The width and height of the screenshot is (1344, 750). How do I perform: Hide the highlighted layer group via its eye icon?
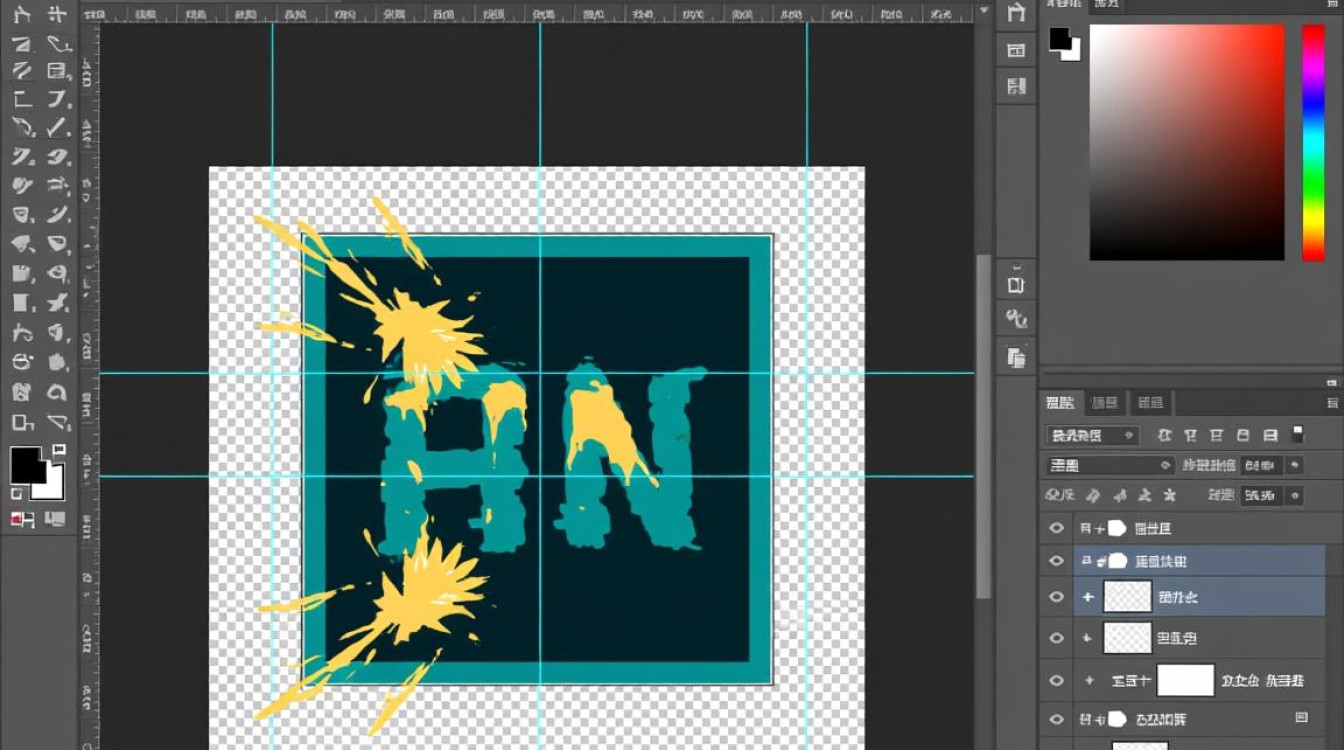1056,562
